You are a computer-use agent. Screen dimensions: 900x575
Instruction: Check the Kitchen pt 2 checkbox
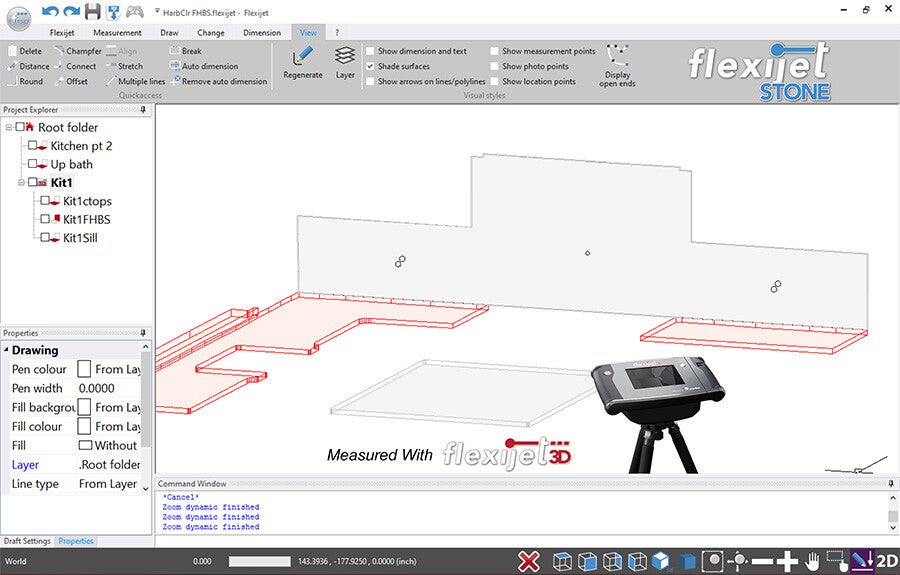tap(32, 145)
